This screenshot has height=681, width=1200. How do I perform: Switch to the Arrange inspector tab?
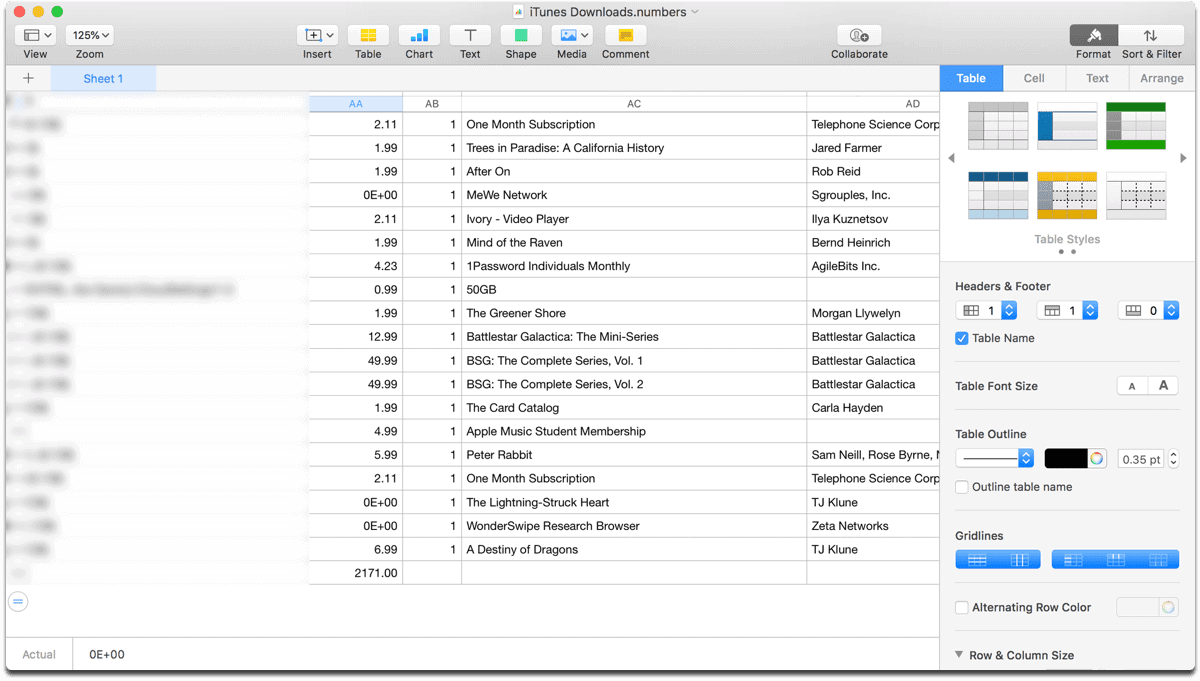(x=1162, y=78)
